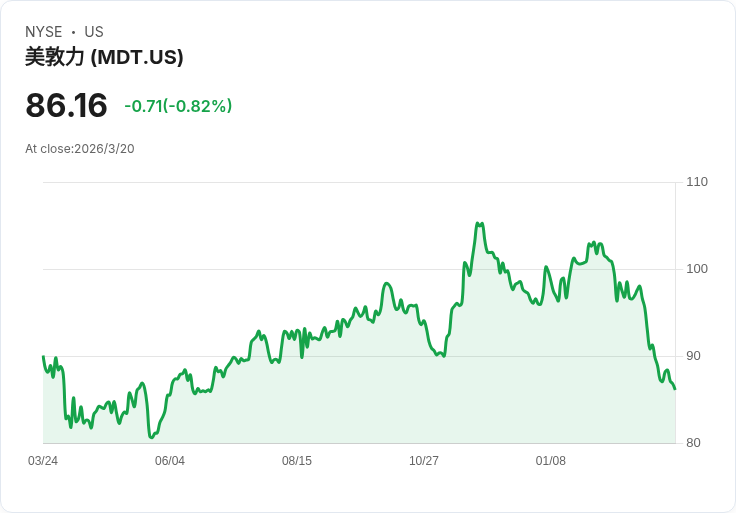Click the 90 y-axis price label

tap(693, 356)
